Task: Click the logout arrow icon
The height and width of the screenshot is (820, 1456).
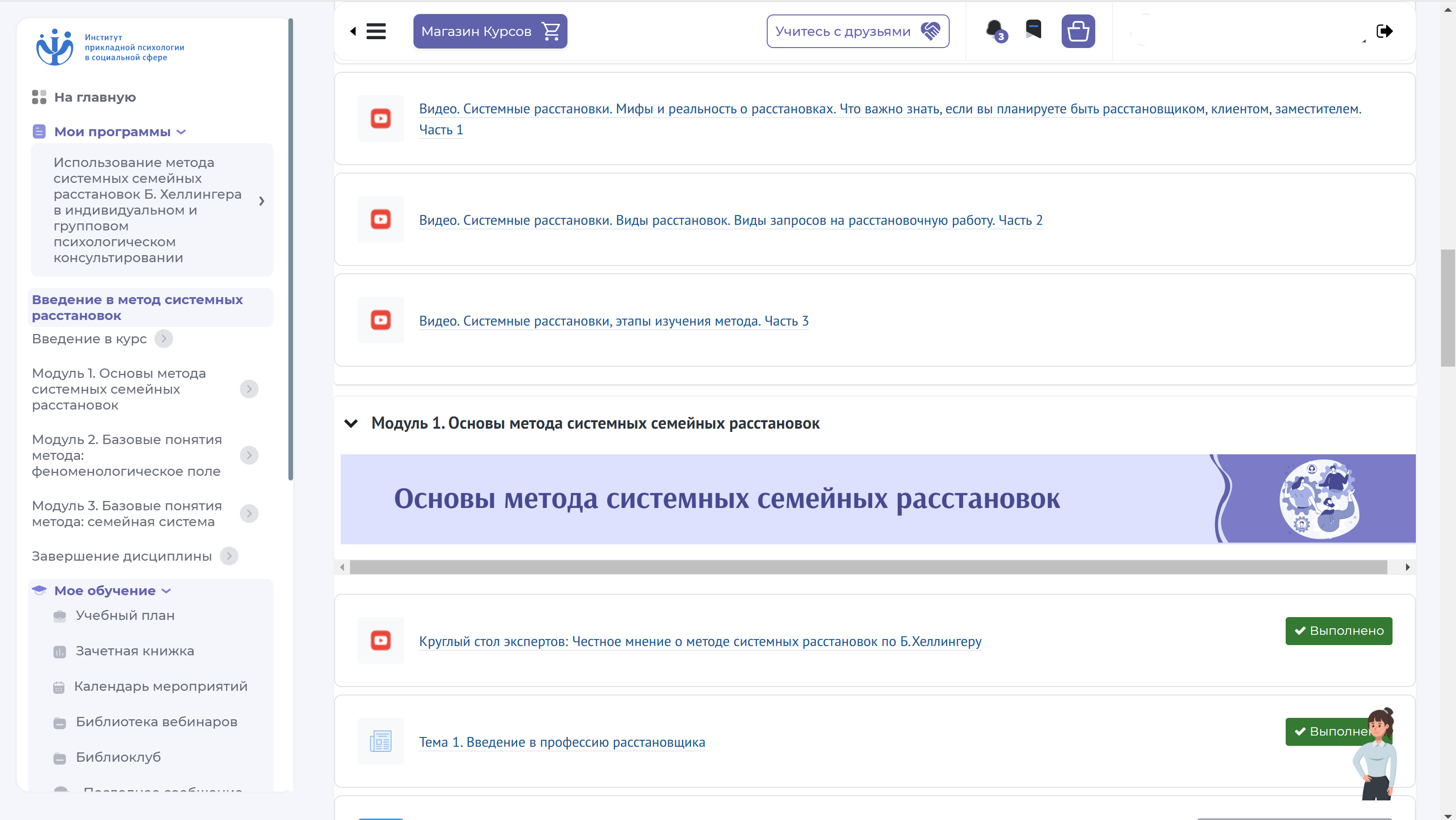Action: tap(1384, 31)
